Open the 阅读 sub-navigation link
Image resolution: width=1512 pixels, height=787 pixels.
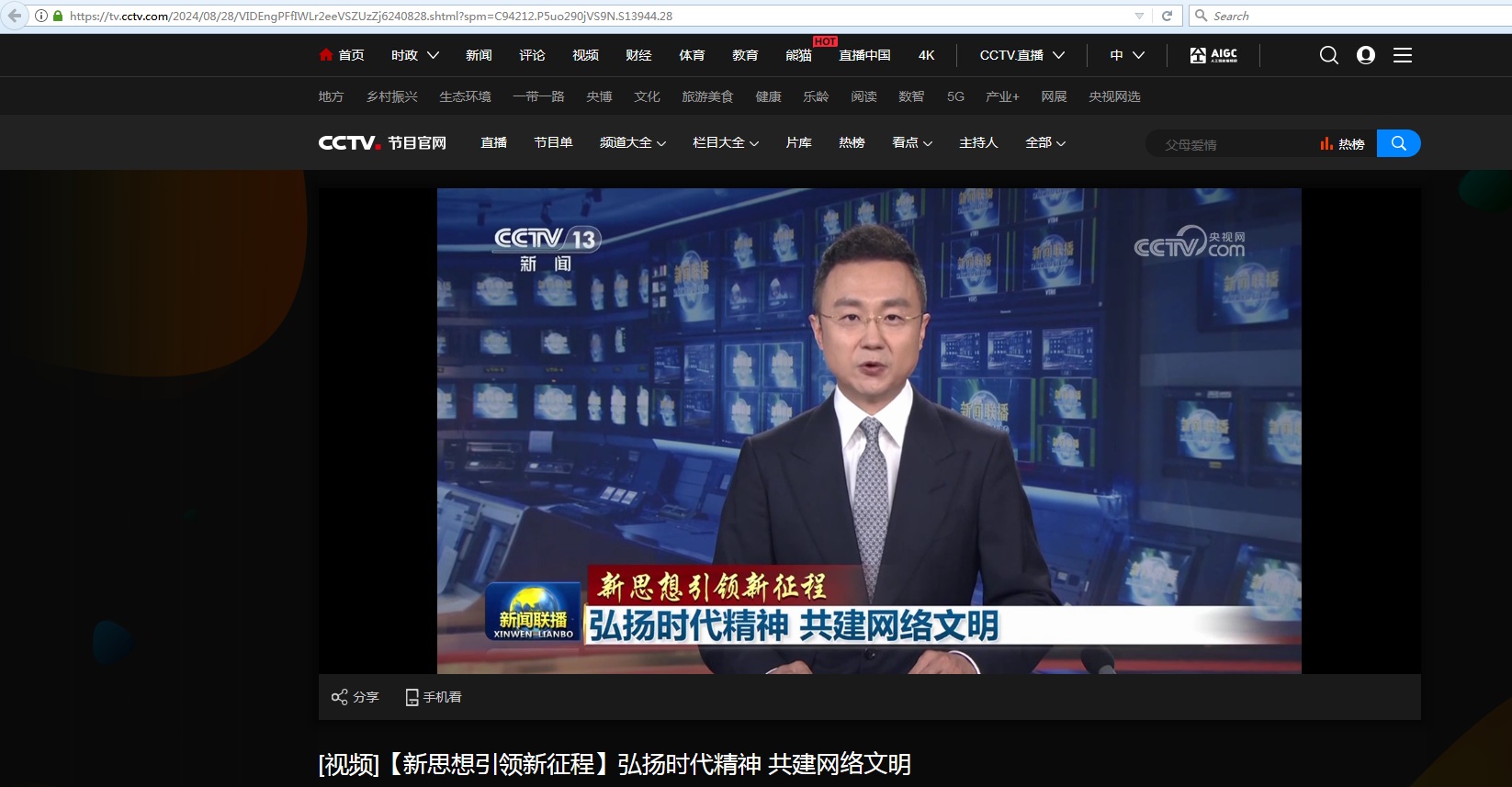coord(863,96)
